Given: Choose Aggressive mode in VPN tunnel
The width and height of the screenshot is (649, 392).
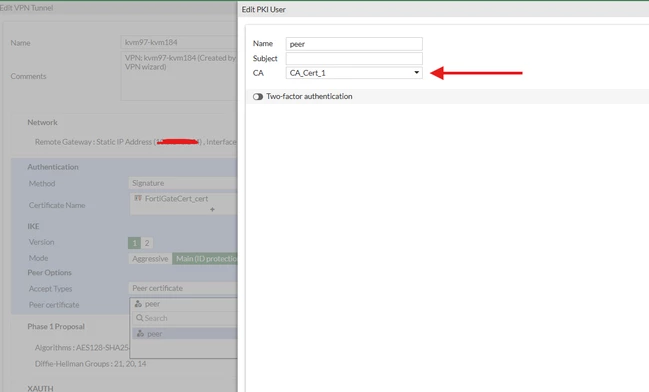Looking at the screenshot, I should [150, 259].
